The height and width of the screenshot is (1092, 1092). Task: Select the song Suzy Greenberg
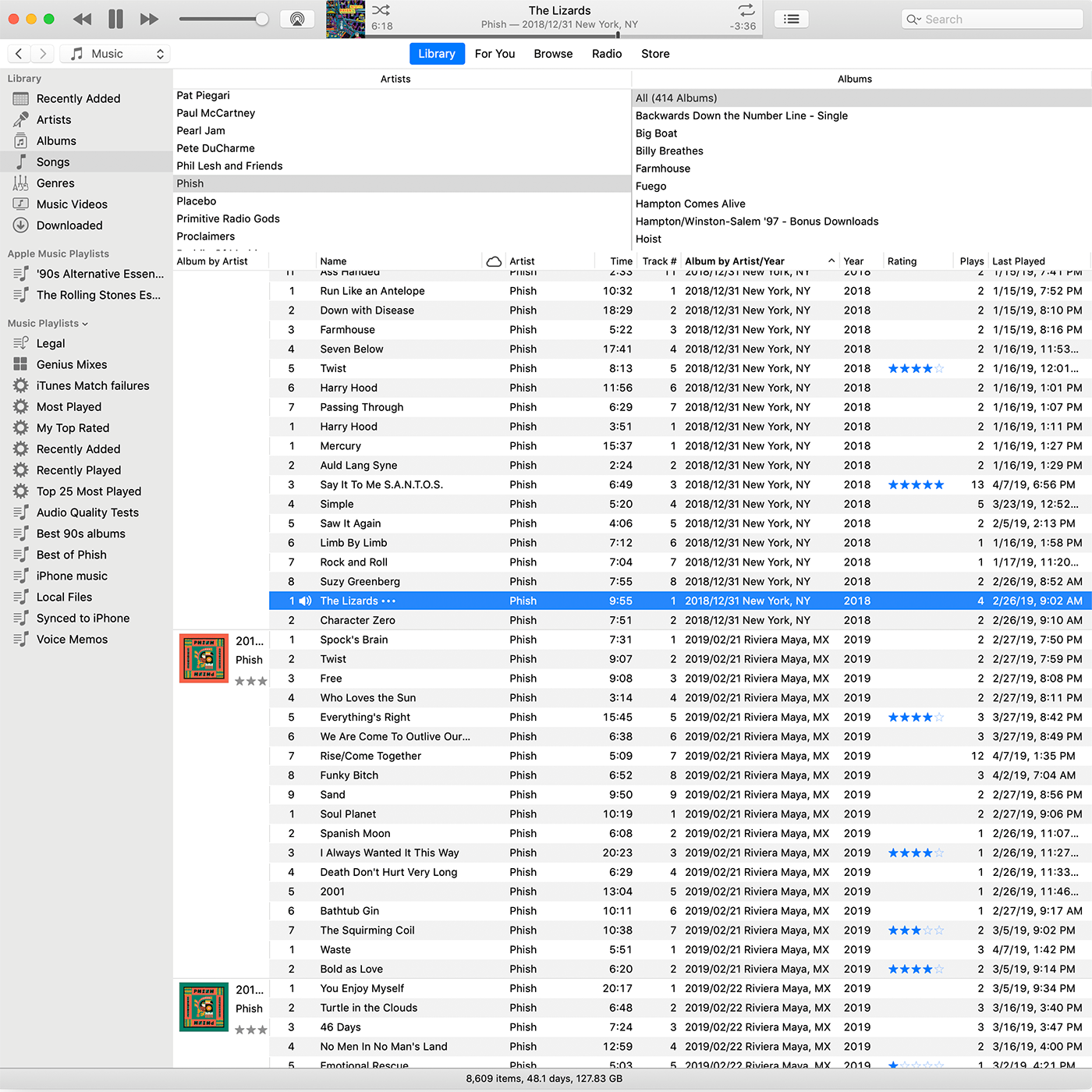pos(680,582)
